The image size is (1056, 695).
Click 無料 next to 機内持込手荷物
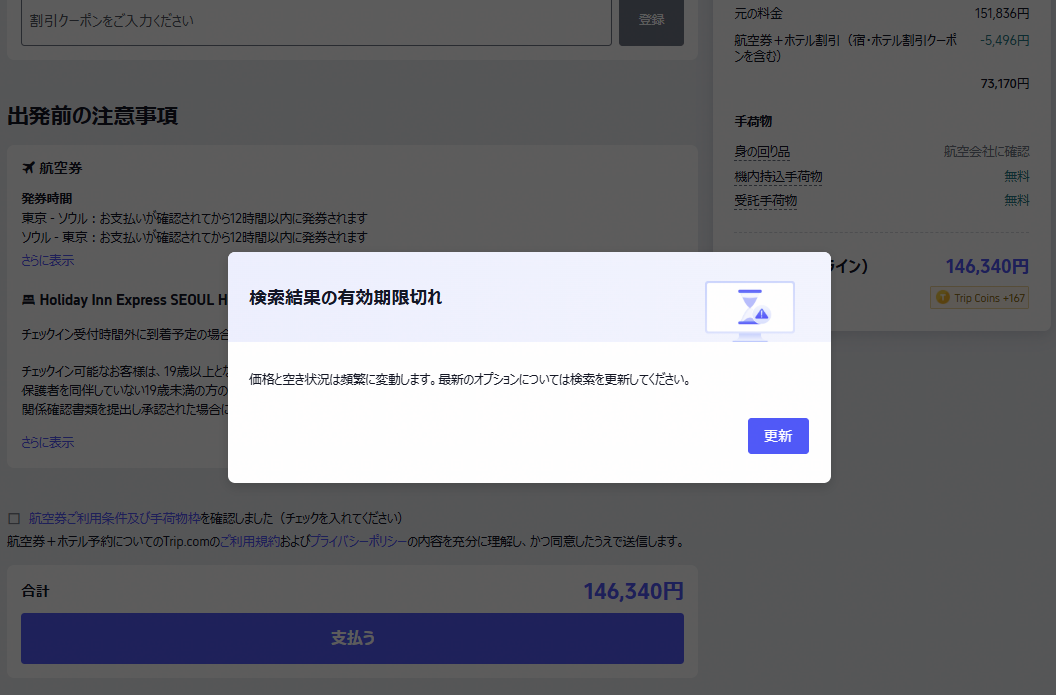pos(1017,176)
